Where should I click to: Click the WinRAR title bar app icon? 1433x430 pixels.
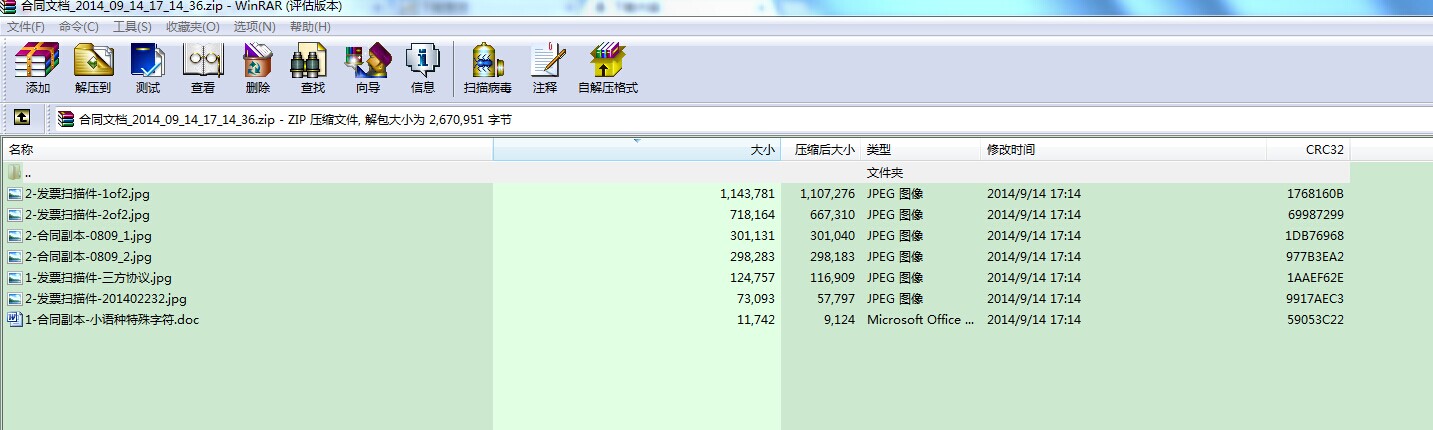click(x=8, y=6)
